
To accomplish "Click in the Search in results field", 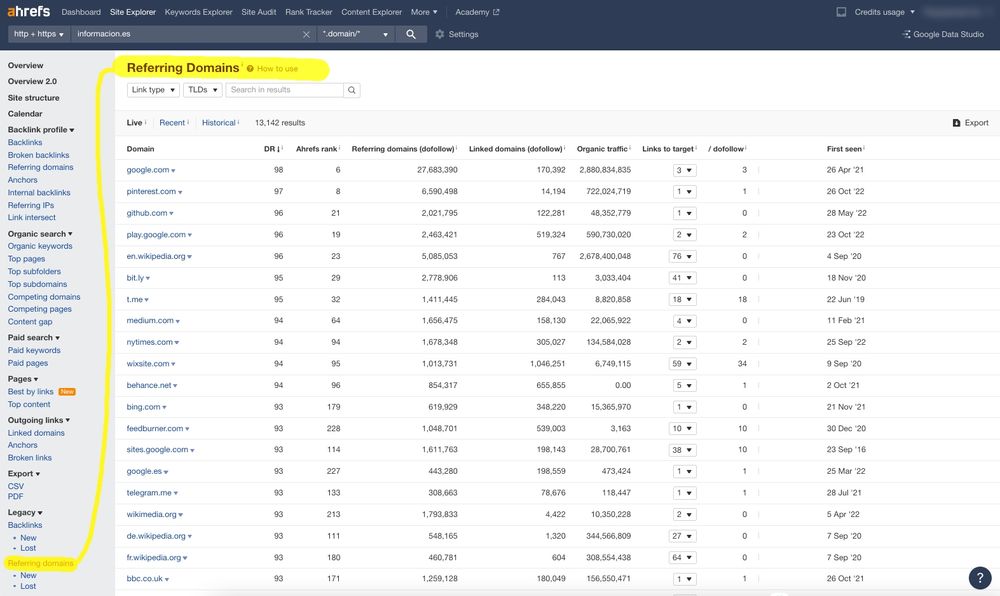I will [x=284, y=90].
